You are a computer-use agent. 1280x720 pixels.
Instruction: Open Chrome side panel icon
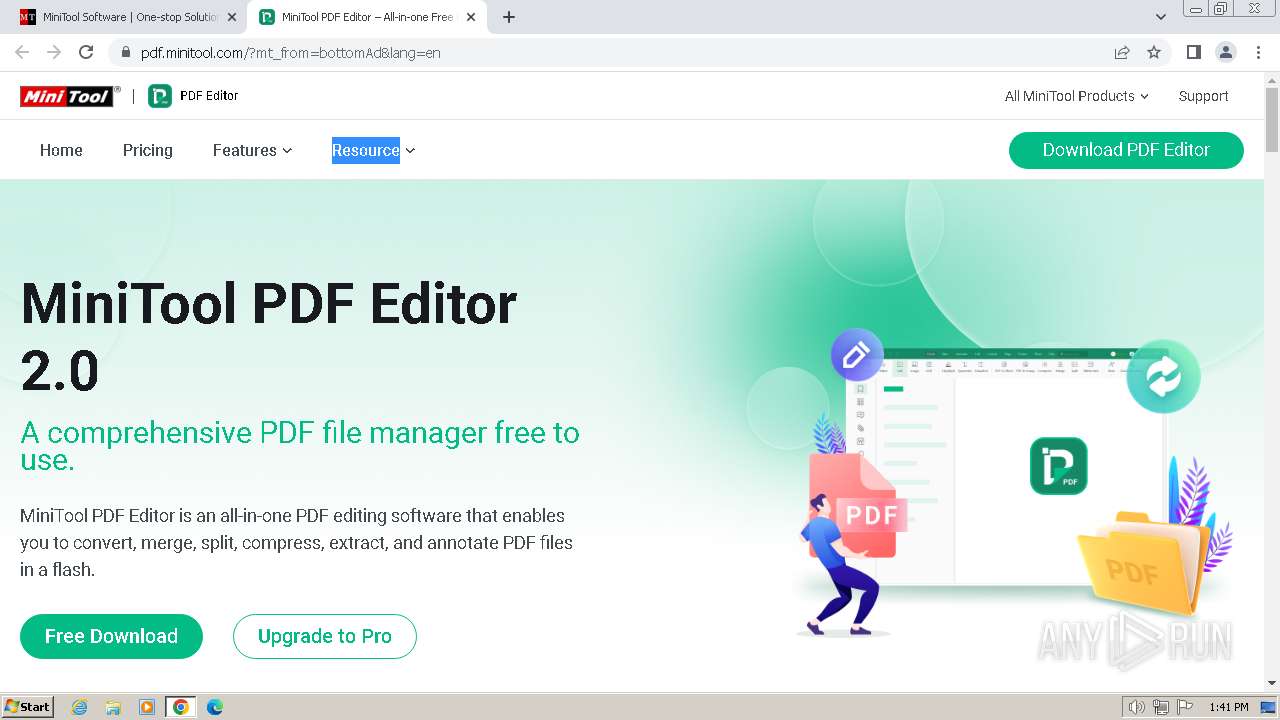1193,53
